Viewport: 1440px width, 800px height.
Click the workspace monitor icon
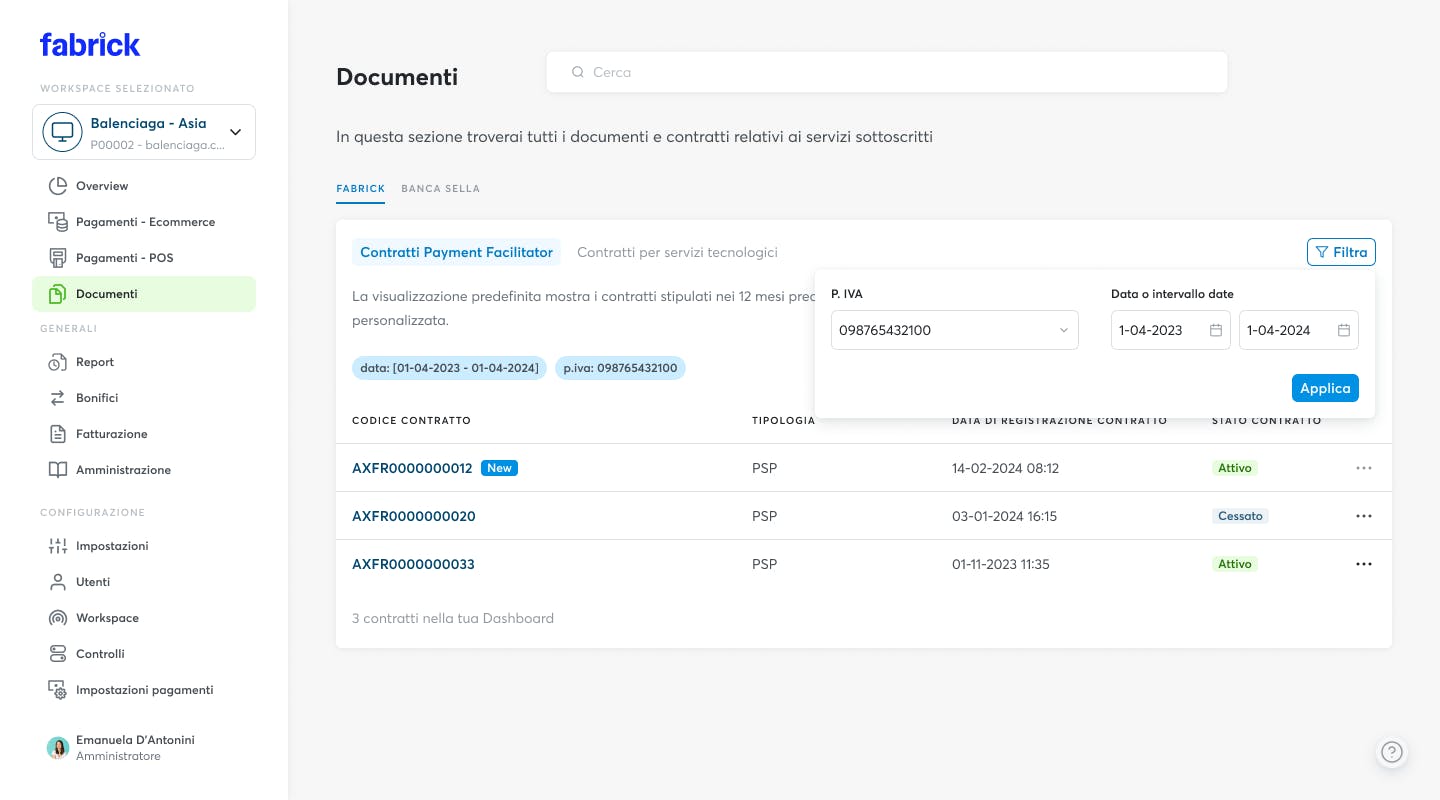pos(62,132)
